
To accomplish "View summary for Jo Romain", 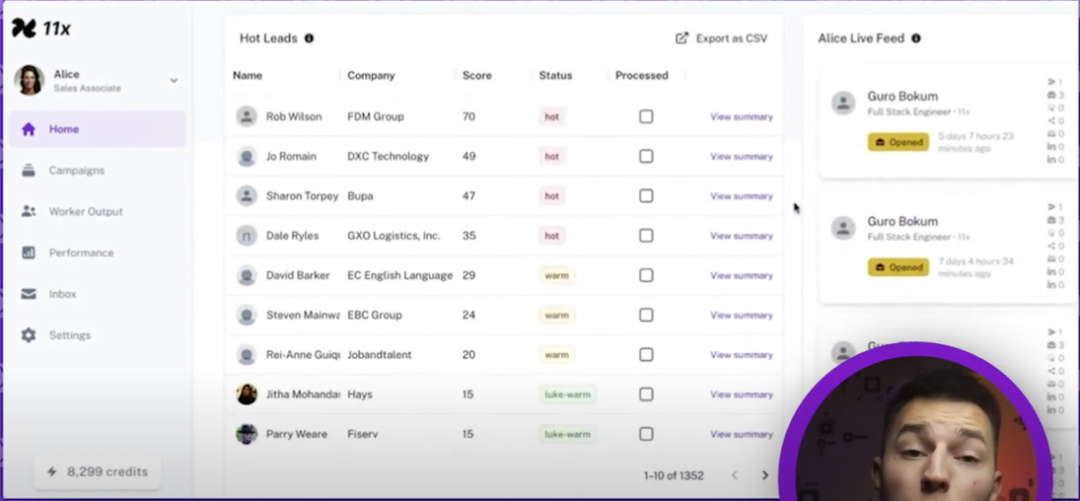I will (x=741, y=156).
